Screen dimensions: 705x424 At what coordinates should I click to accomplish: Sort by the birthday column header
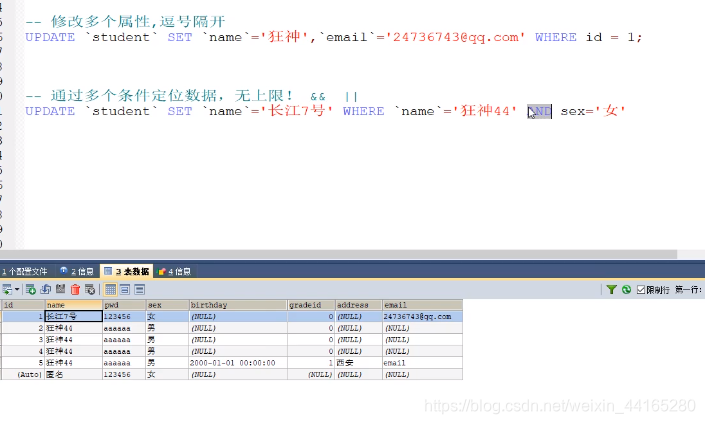pyautogui.click(x=238, y=305)
